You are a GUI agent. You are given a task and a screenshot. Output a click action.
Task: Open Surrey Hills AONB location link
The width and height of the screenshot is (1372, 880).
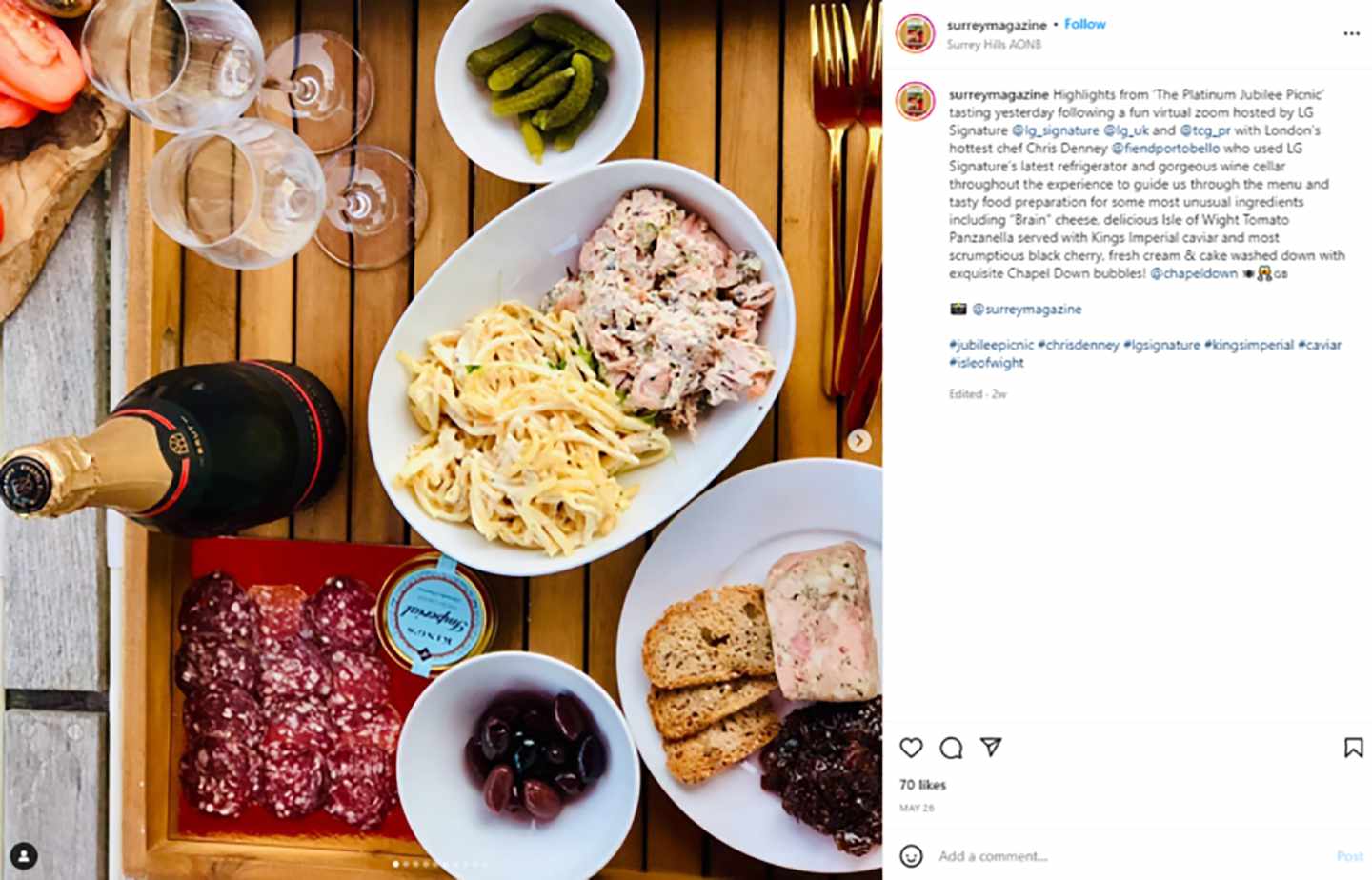pyautogui.click(x=994, y=45)
